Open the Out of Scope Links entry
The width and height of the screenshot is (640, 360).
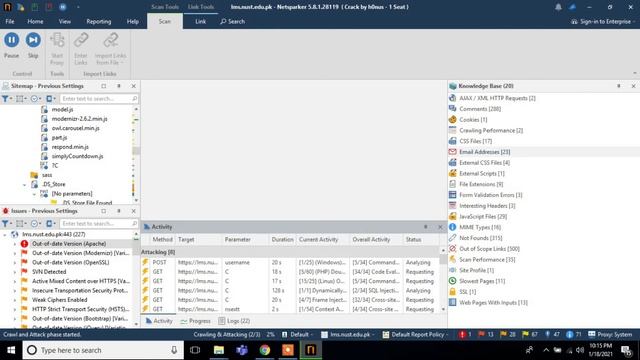(489, 249)
